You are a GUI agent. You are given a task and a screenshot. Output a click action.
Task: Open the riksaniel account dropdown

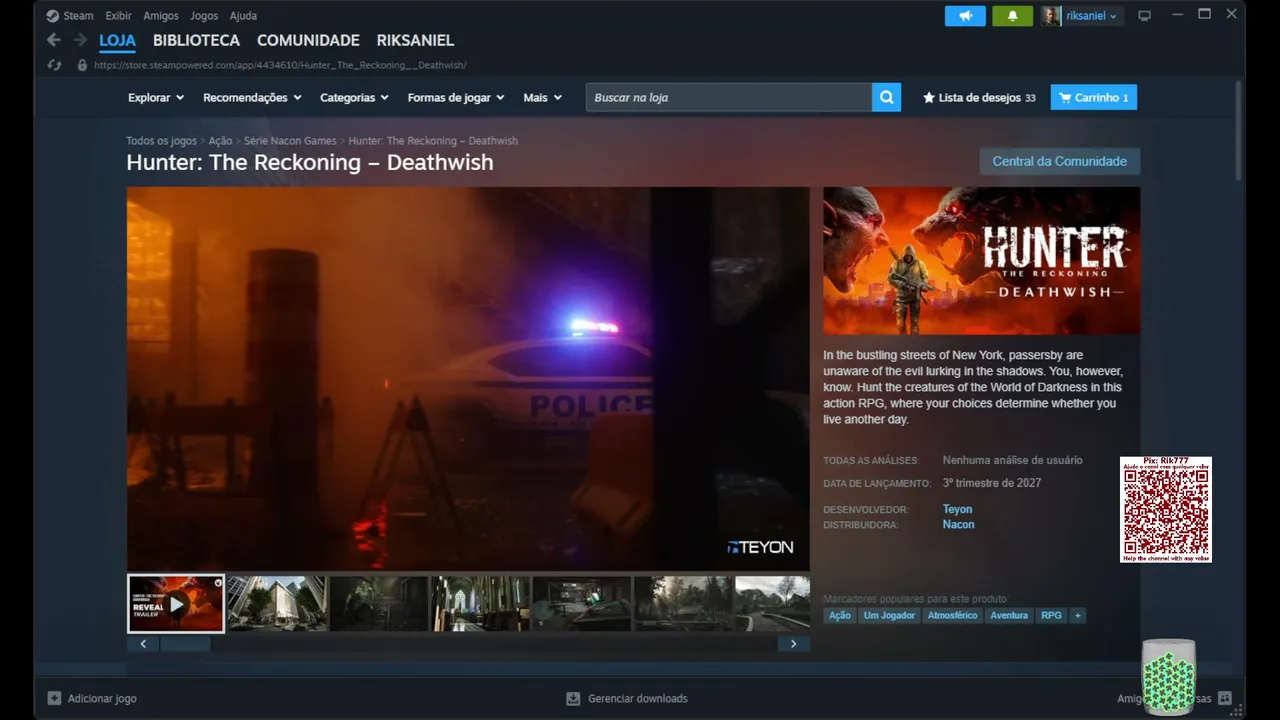1093,16
